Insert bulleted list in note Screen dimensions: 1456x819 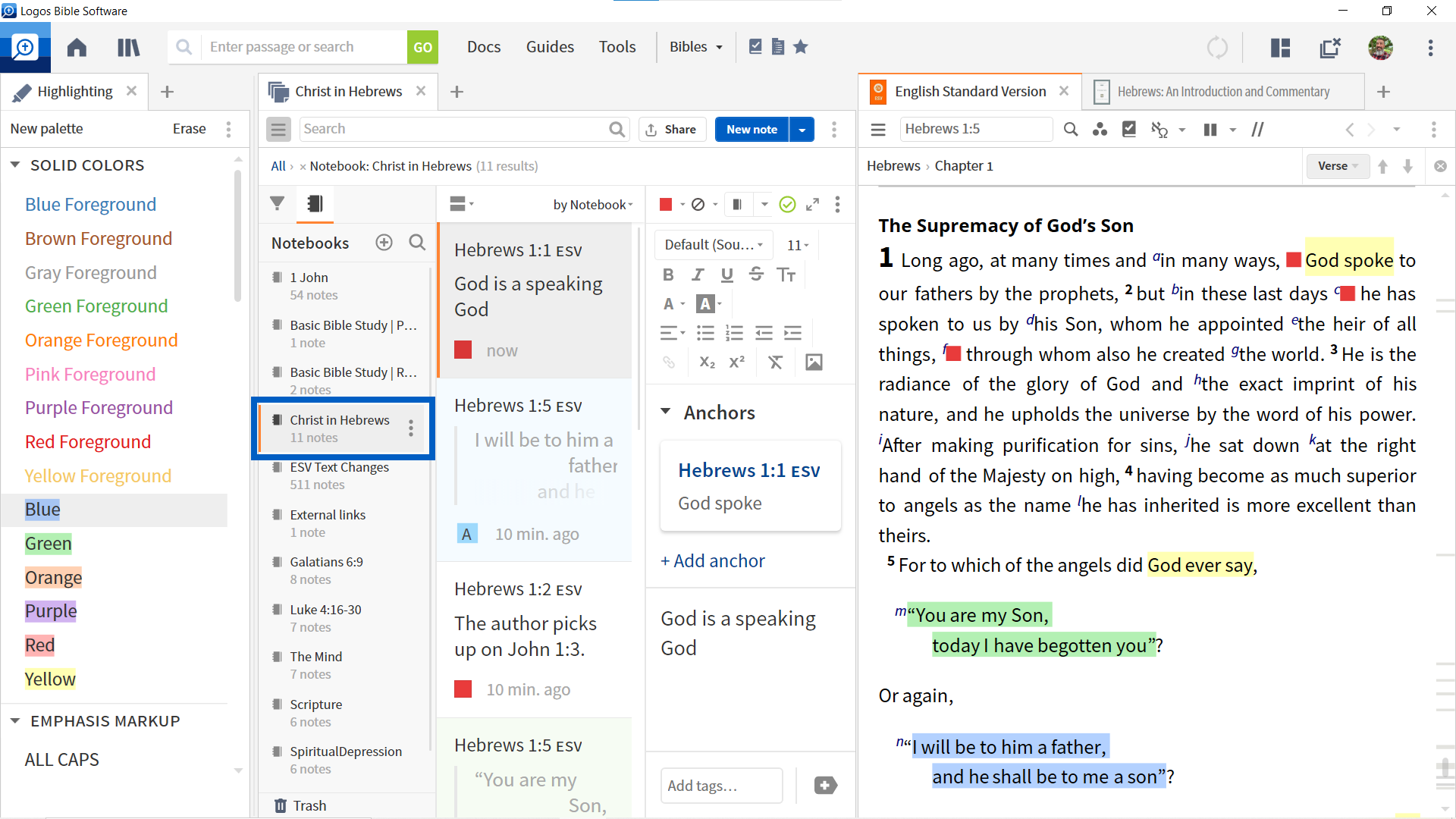click(x=705, y=333)
